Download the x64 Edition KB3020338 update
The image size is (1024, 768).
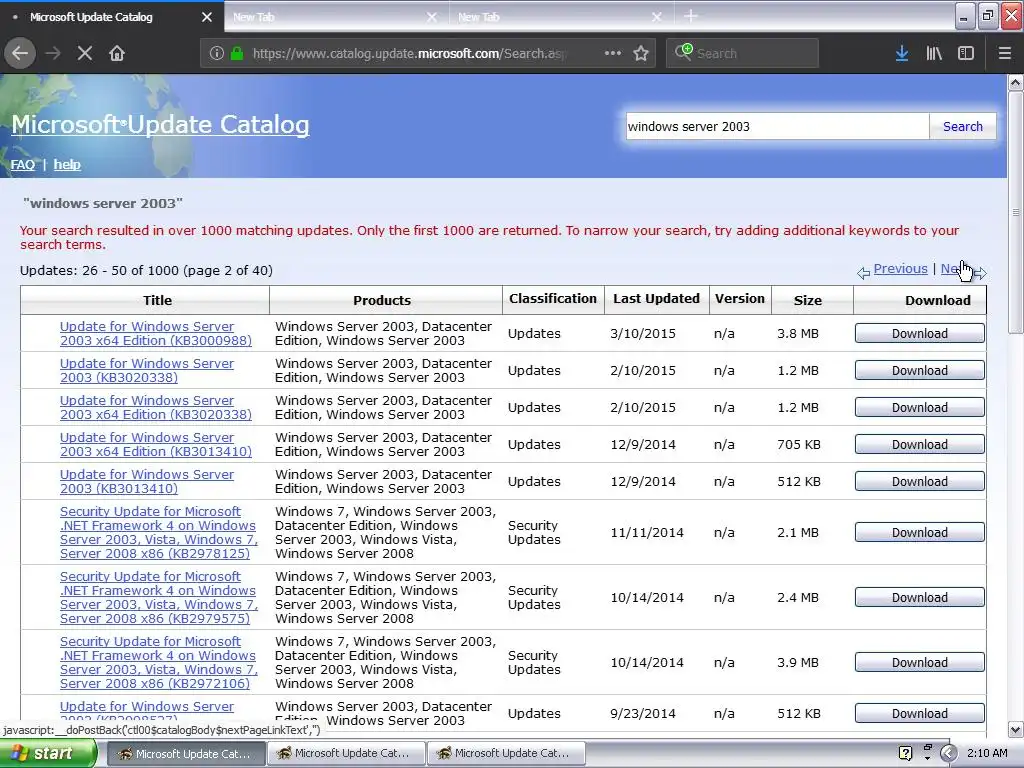coord(920,408)
